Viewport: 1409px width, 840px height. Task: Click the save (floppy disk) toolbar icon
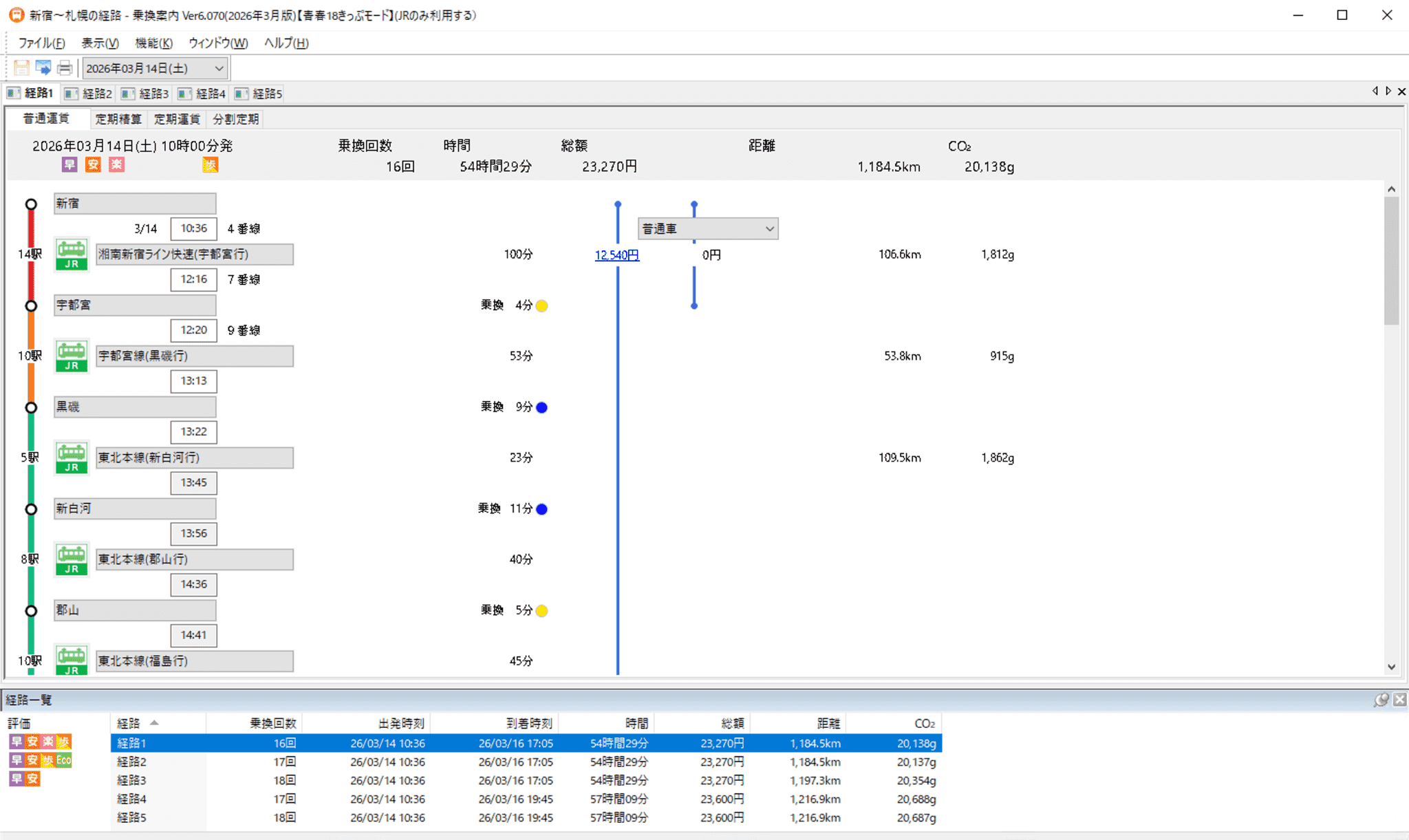21,68
